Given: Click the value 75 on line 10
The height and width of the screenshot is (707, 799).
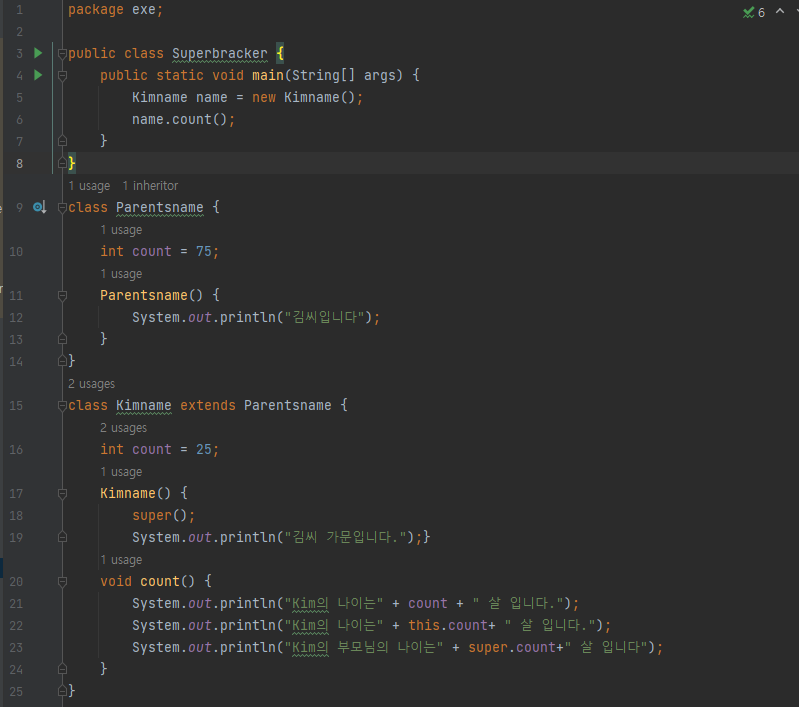Looking at the screenshot, I should 204,251.
